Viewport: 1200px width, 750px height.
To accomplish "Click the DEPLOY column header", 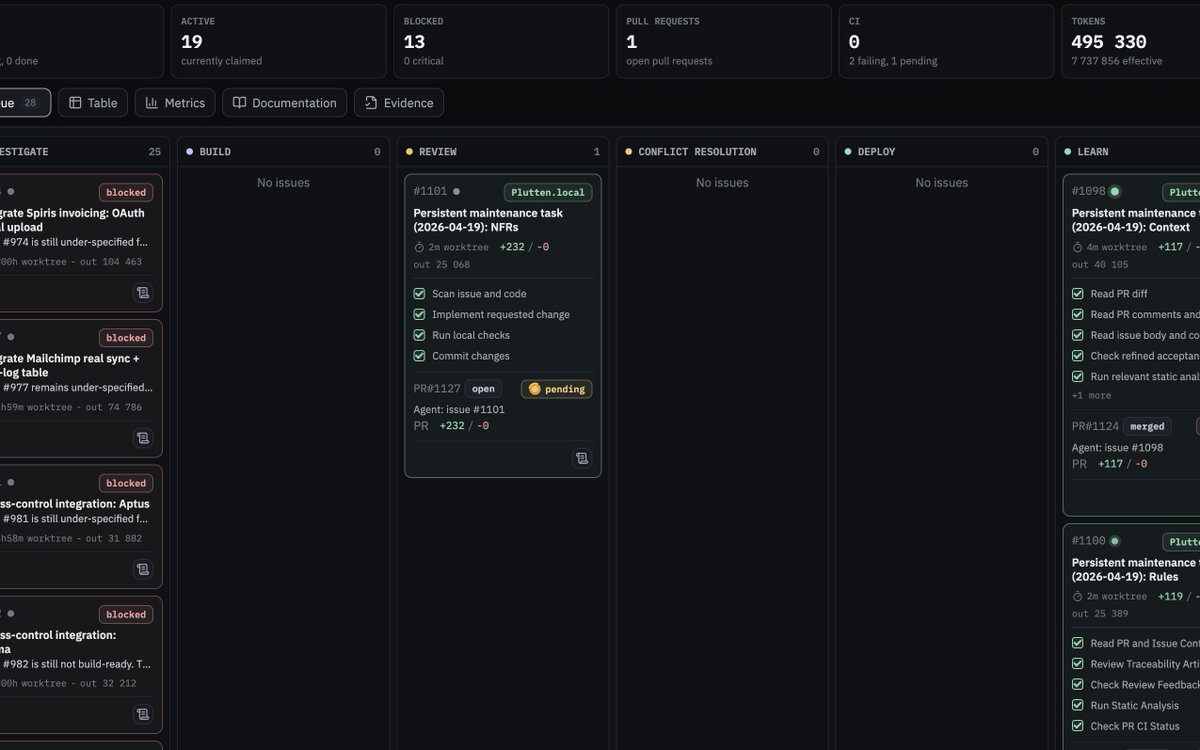I will 942,152.
